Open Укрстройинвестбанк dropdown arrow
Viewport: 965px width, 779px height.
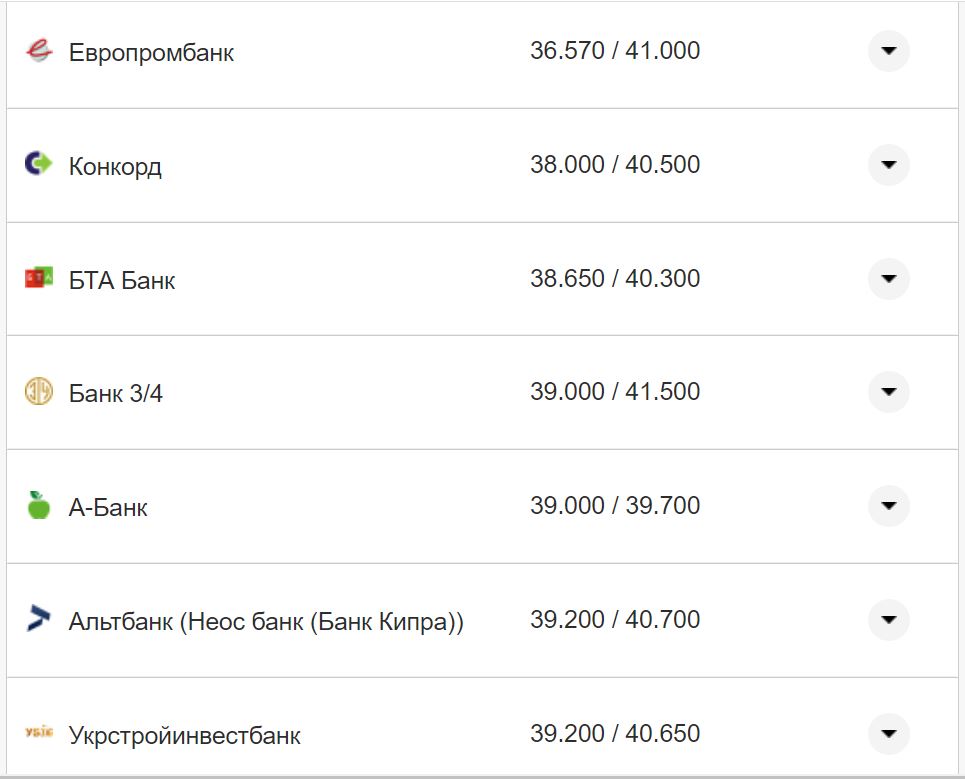tap(888, 734)
